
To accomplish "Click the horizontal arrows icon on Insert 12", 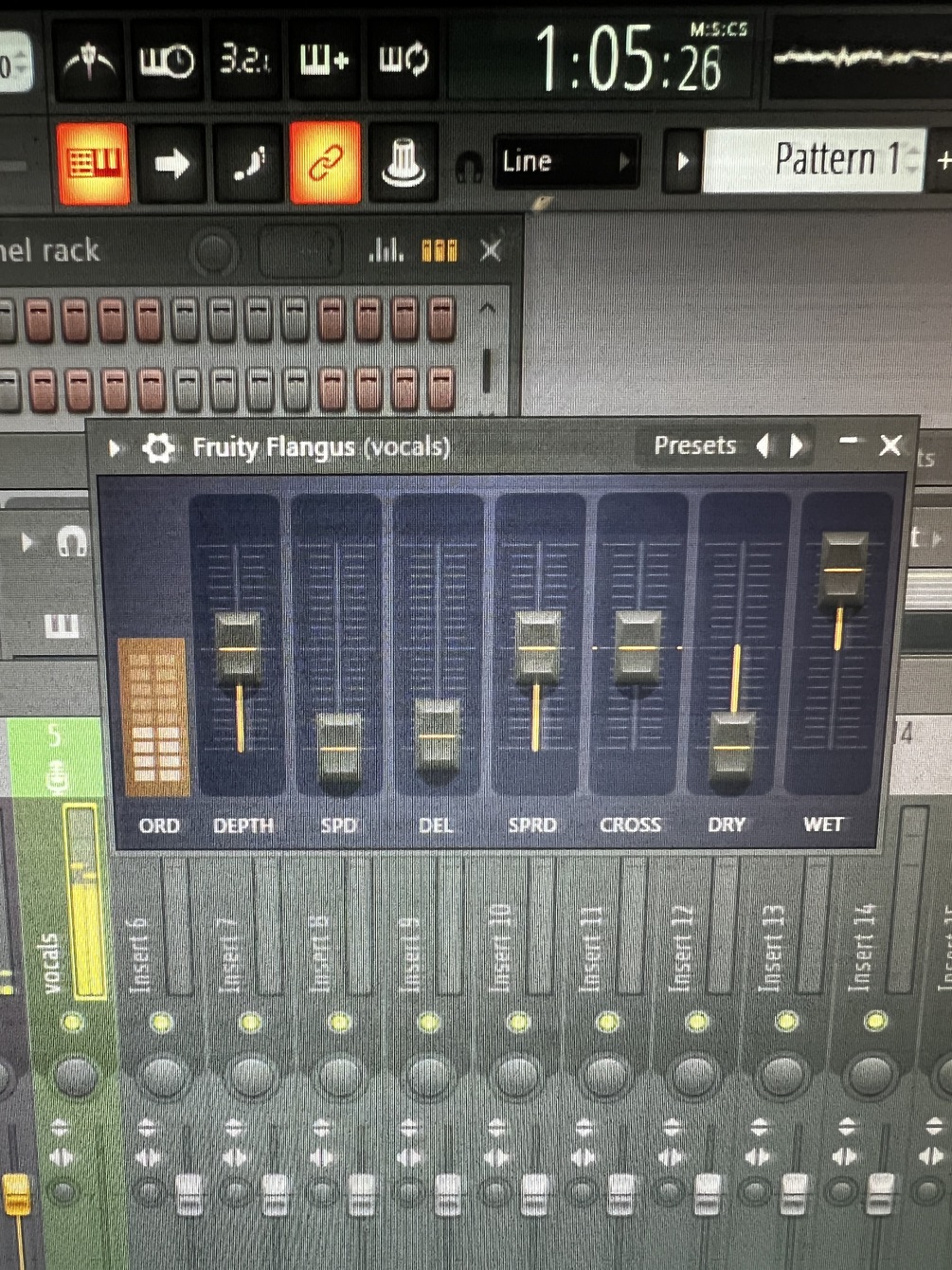I will 671,1156.
